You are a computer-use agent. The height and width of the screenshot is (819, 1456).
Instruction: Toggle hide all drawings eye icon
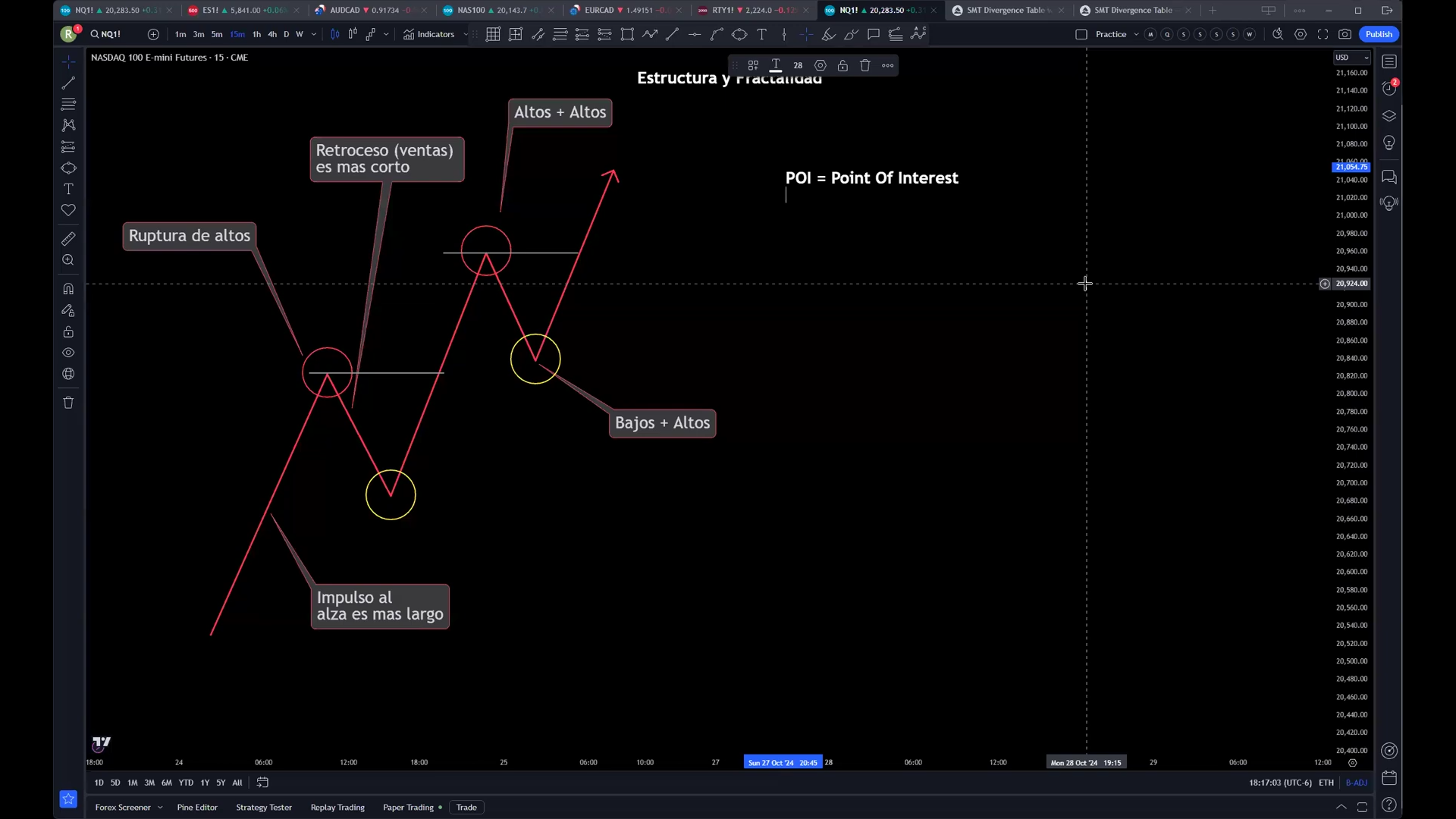(x=68, y=353)
